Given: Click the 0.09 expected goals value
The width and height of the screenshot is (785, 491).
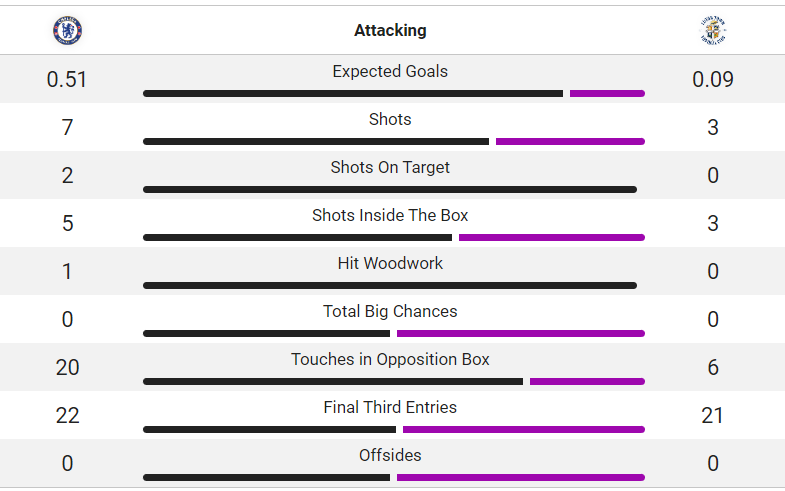Looking at the screenshot, I should [x=713, y=80].
